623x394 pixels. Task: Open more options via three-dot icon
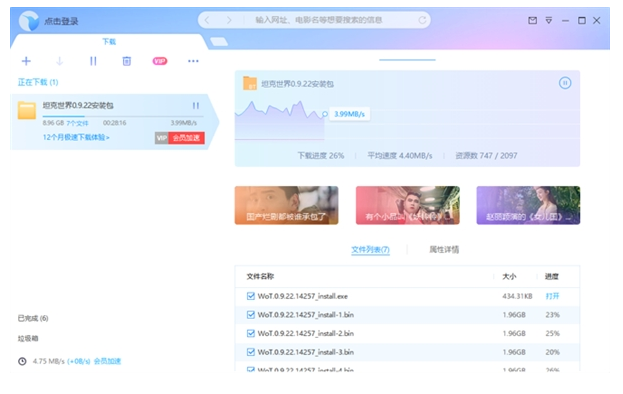193,61
